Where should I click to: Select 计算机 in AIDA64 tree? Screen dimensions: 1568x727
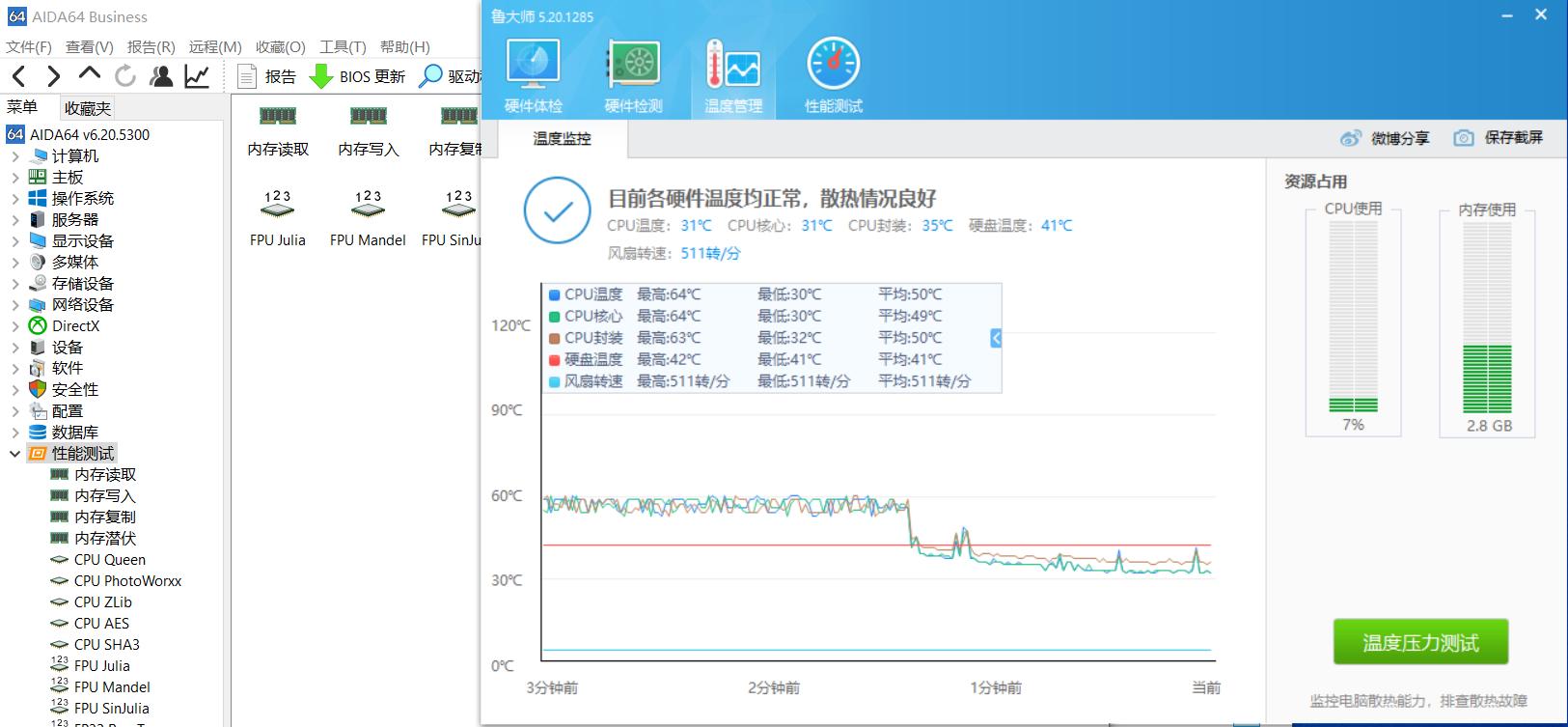[x=64, y=155]
